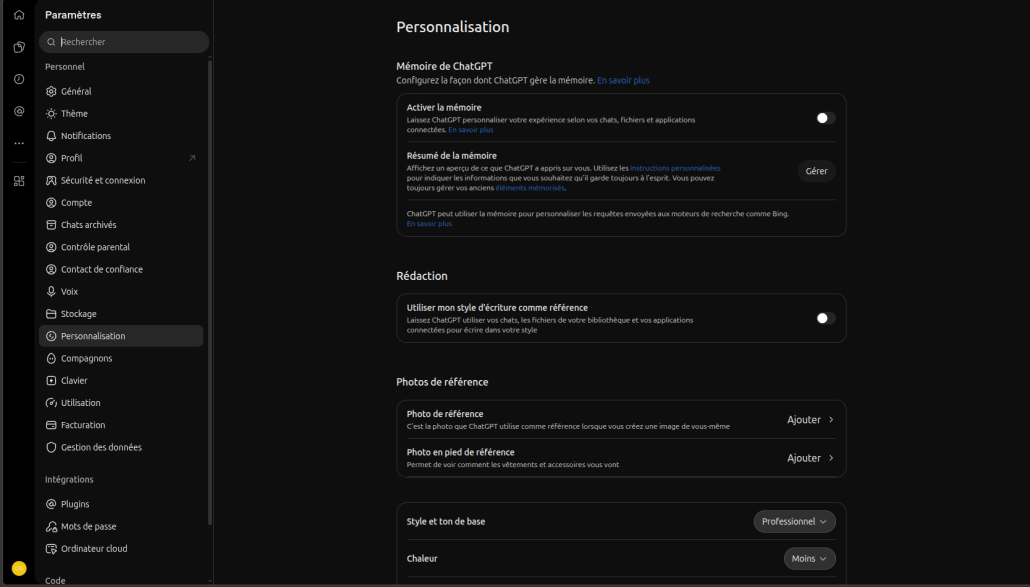The image size is (1030, 587).
Task: Click the keyboard icon beside Clavier
Action: pos(51,380)
